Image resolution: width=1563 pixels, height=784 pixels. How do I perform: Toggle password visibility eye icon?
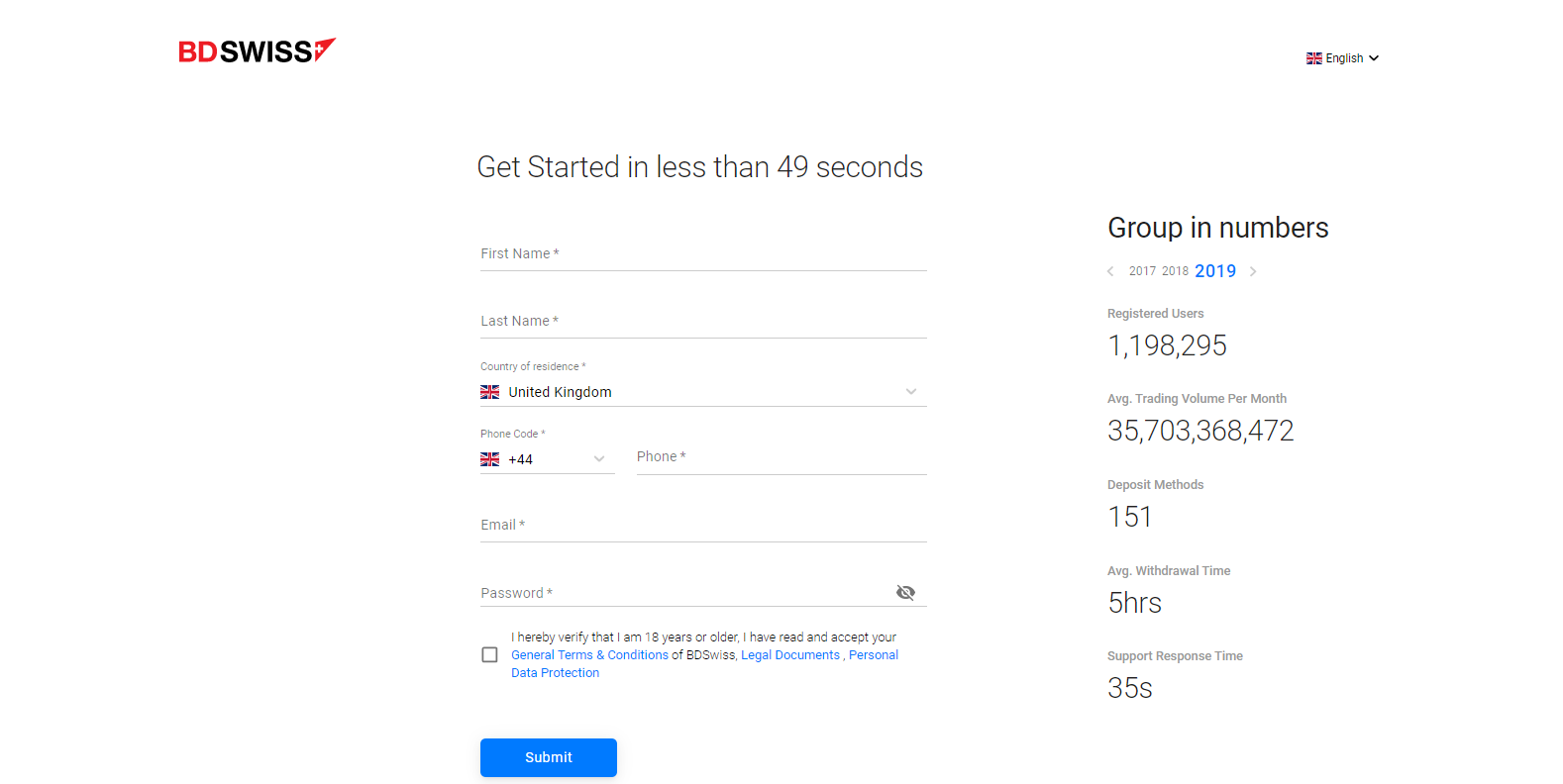tap(905, 592)
